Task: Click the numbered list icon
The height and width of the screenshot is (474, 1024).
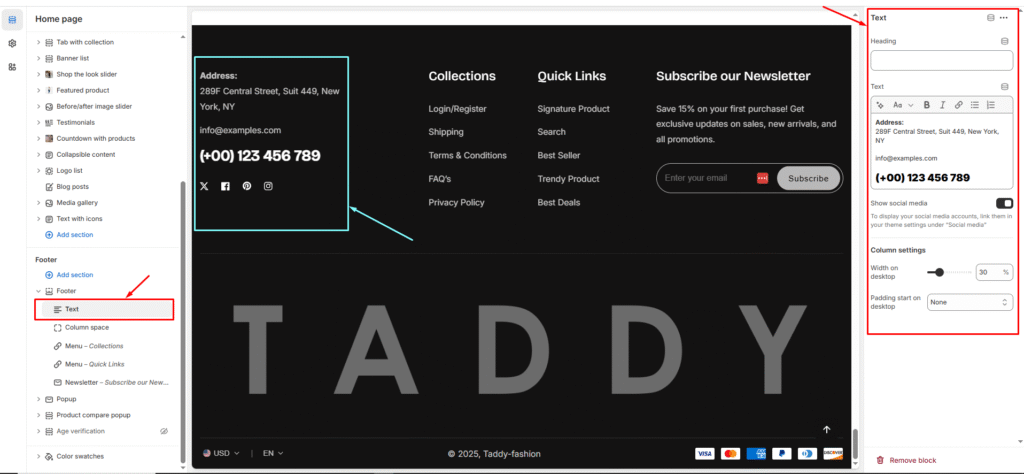Action: [991, 104]
